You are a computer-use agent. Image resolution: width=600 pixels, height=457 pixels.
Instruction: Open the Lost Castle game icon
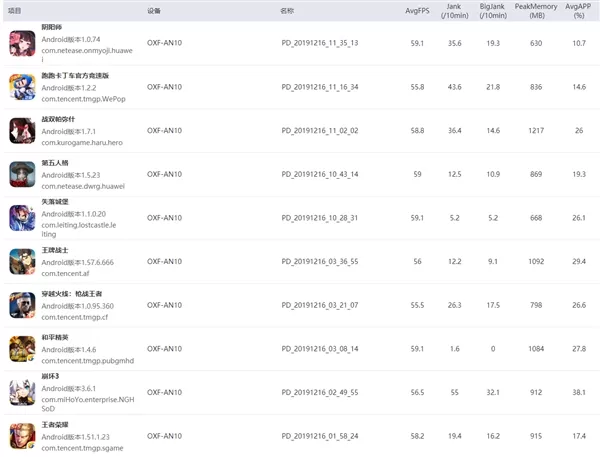(x=22, y=218)
